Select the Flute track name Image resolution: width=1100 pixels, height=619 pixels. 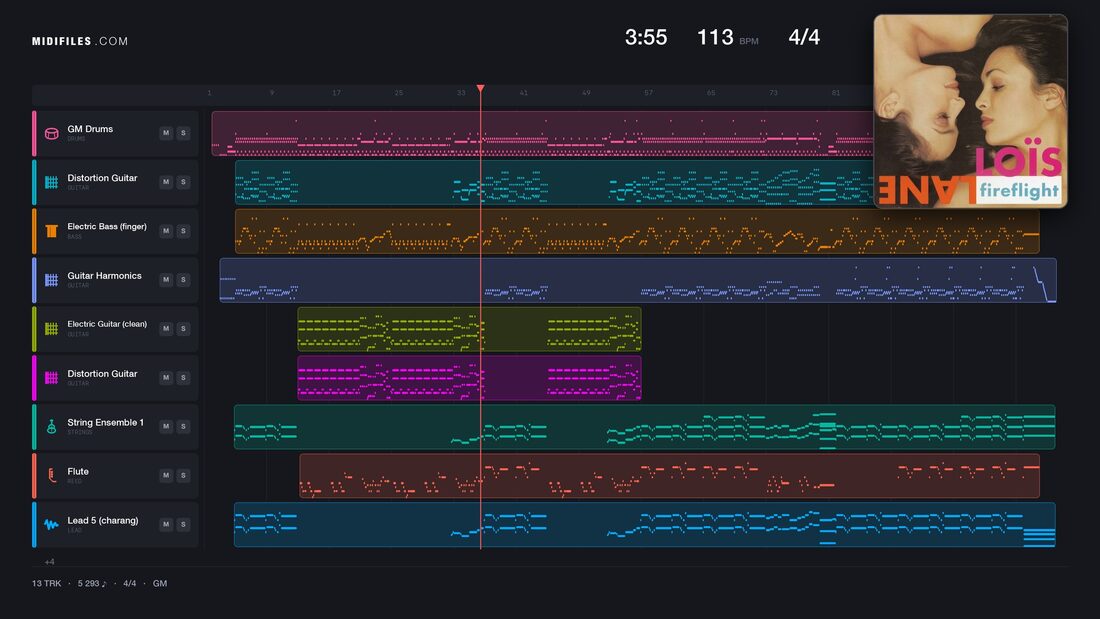[78, 472]
